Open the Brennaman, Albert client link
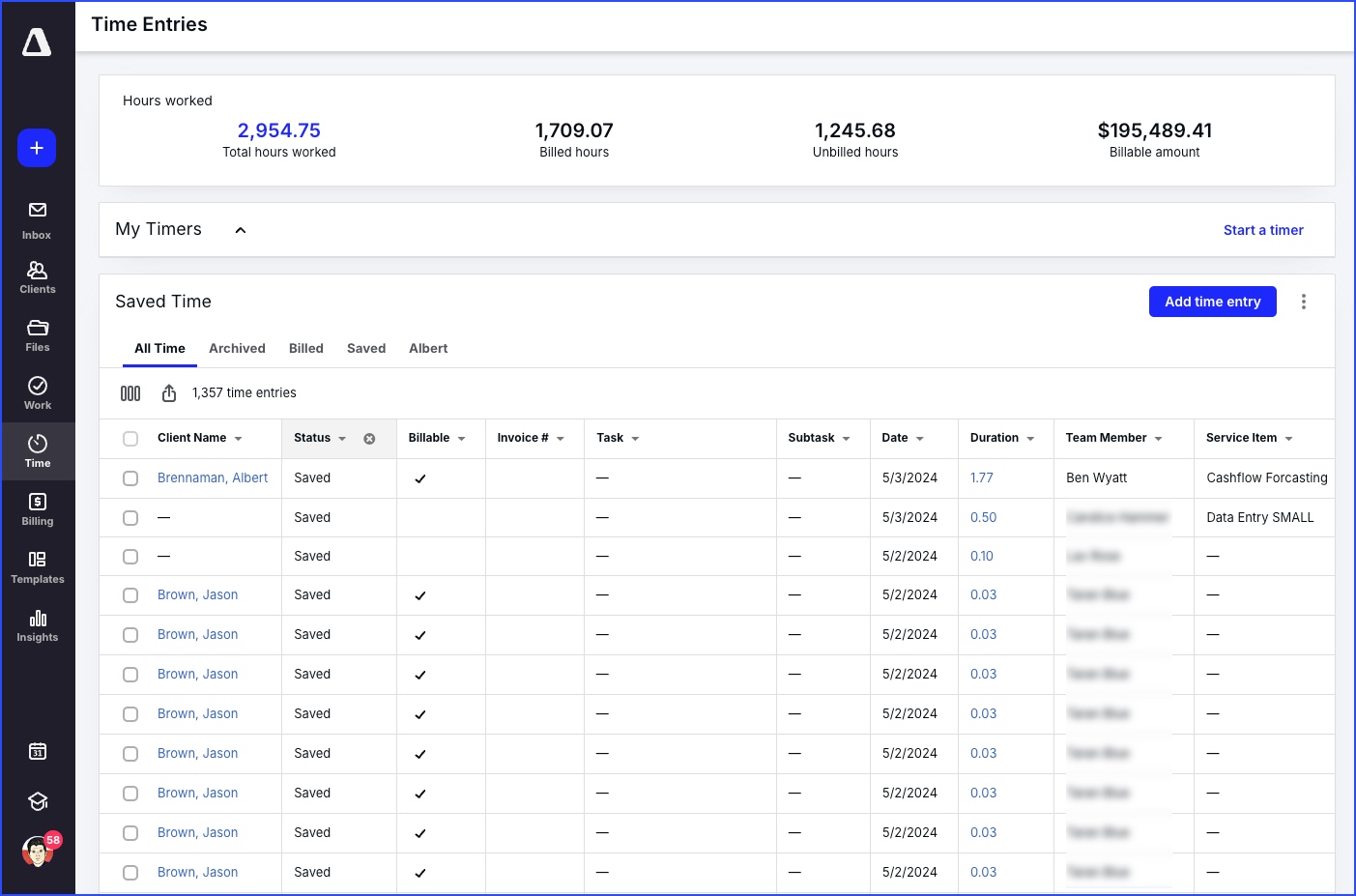The height and width of the screenshot is (896, 1356). tap(213, 478)
